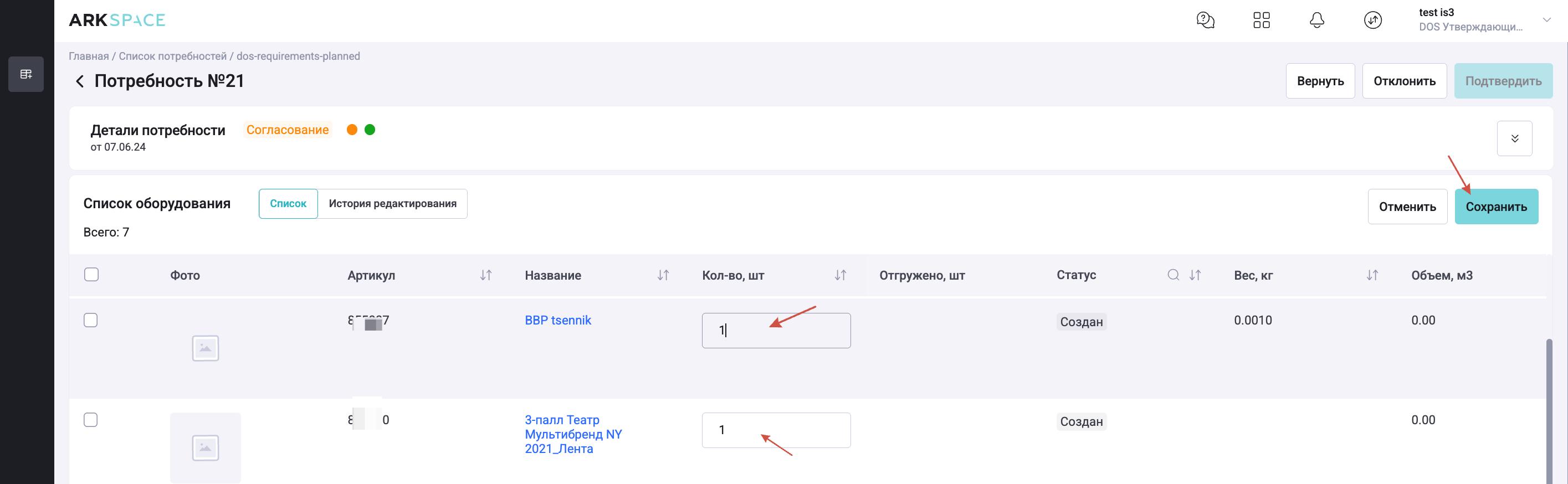
Task: Select the 3-палл Театр row checkbox
Action: [91, 420]
